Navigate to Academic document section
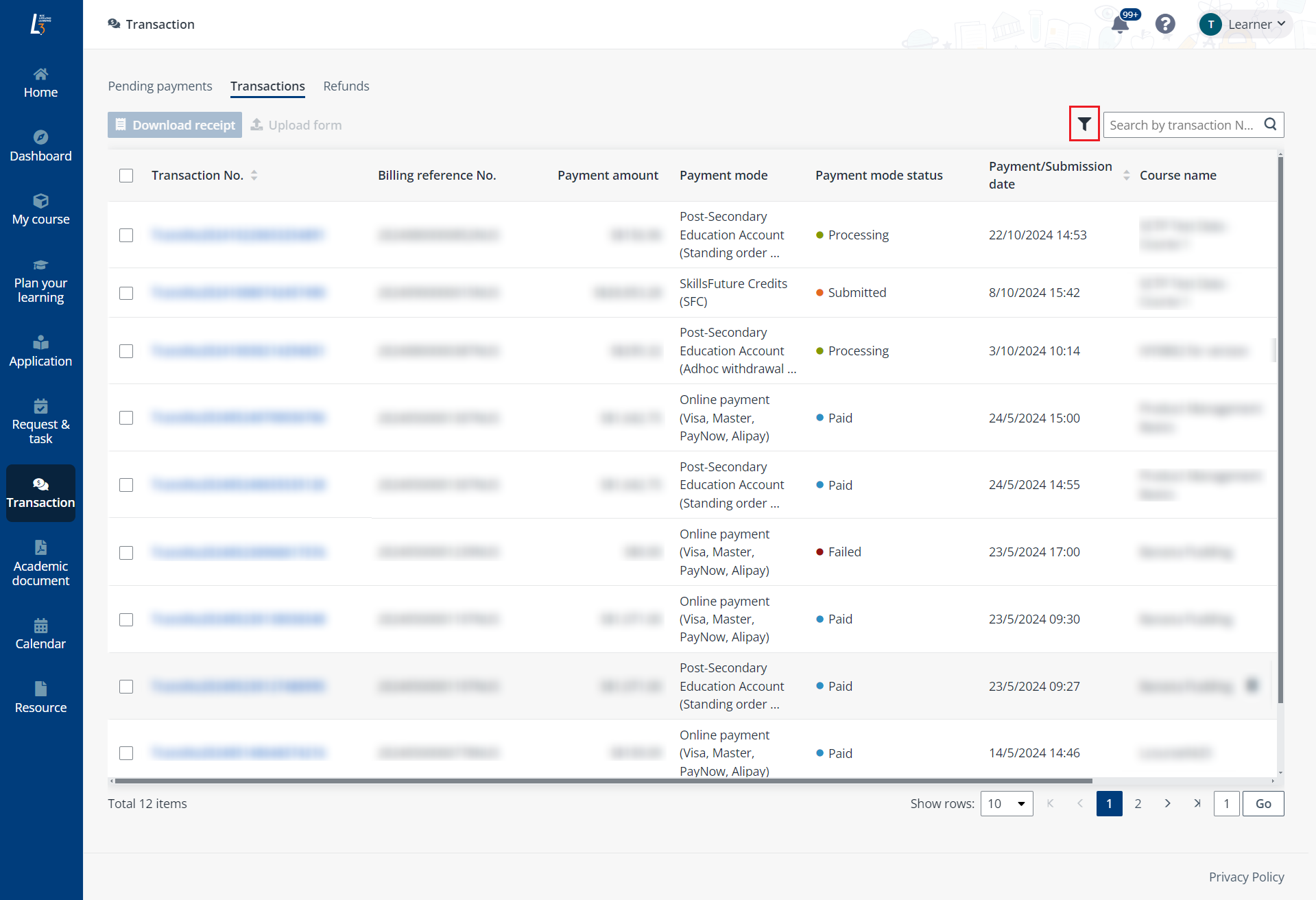 coord(40,564)
